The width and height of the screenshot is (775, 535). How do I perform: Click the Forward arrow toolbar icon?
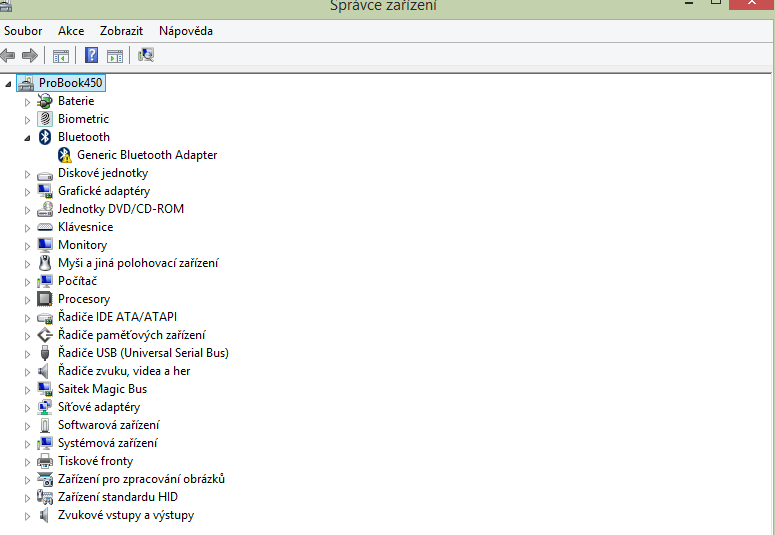click(x=30, y=55)
